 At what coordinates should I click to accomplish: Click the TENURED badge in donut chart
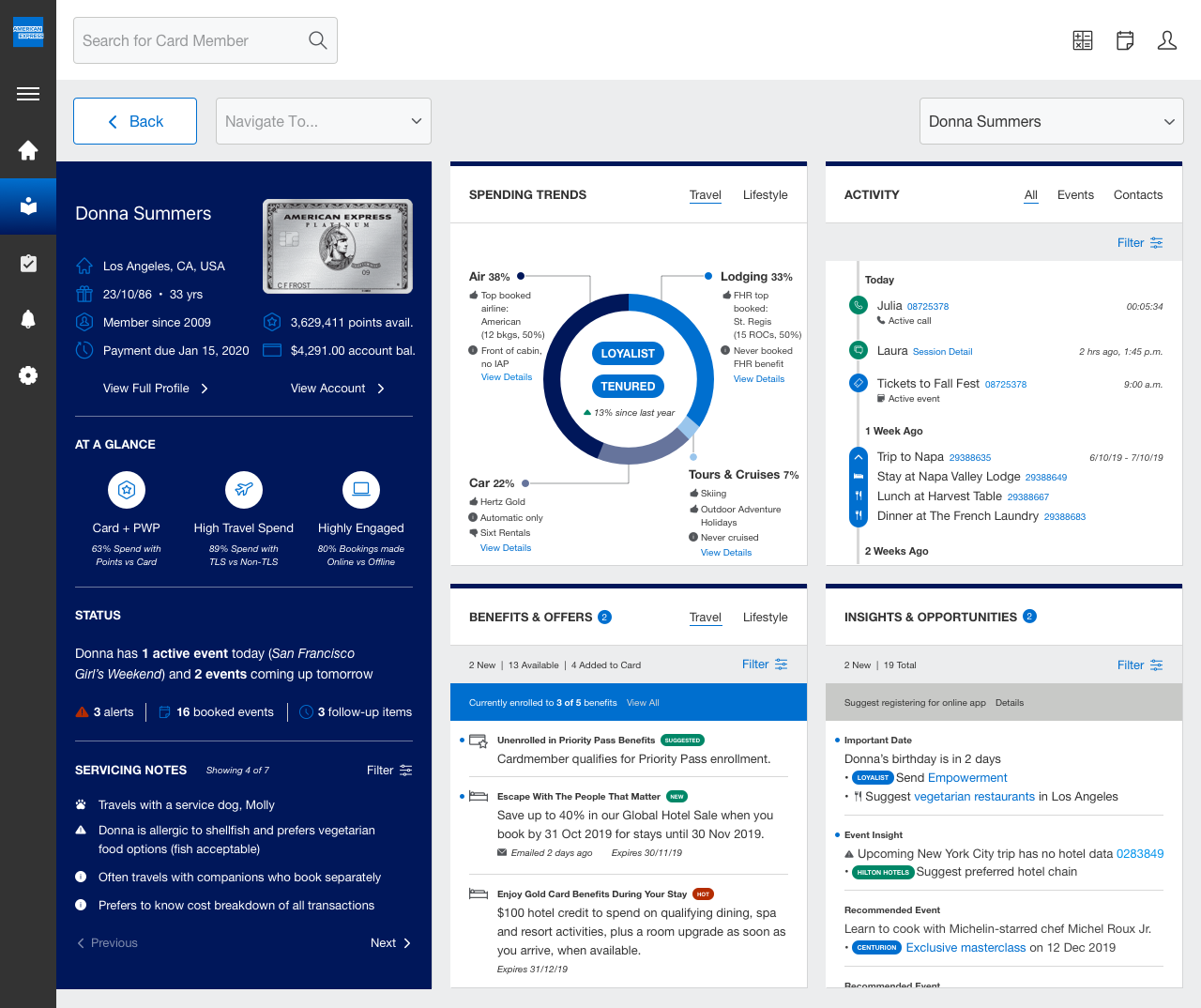coord(628,387)
